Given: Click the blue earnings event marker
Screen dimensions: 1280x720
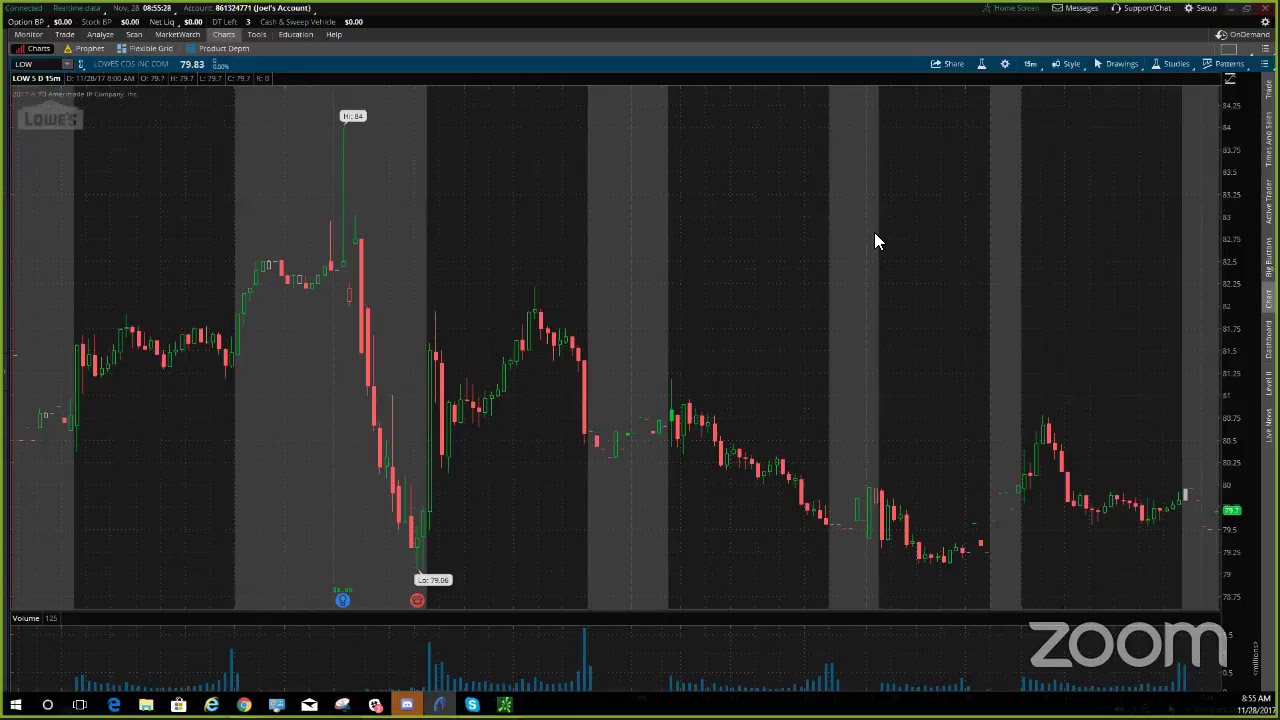Looking at the screenshot, I should click(342, 599).
